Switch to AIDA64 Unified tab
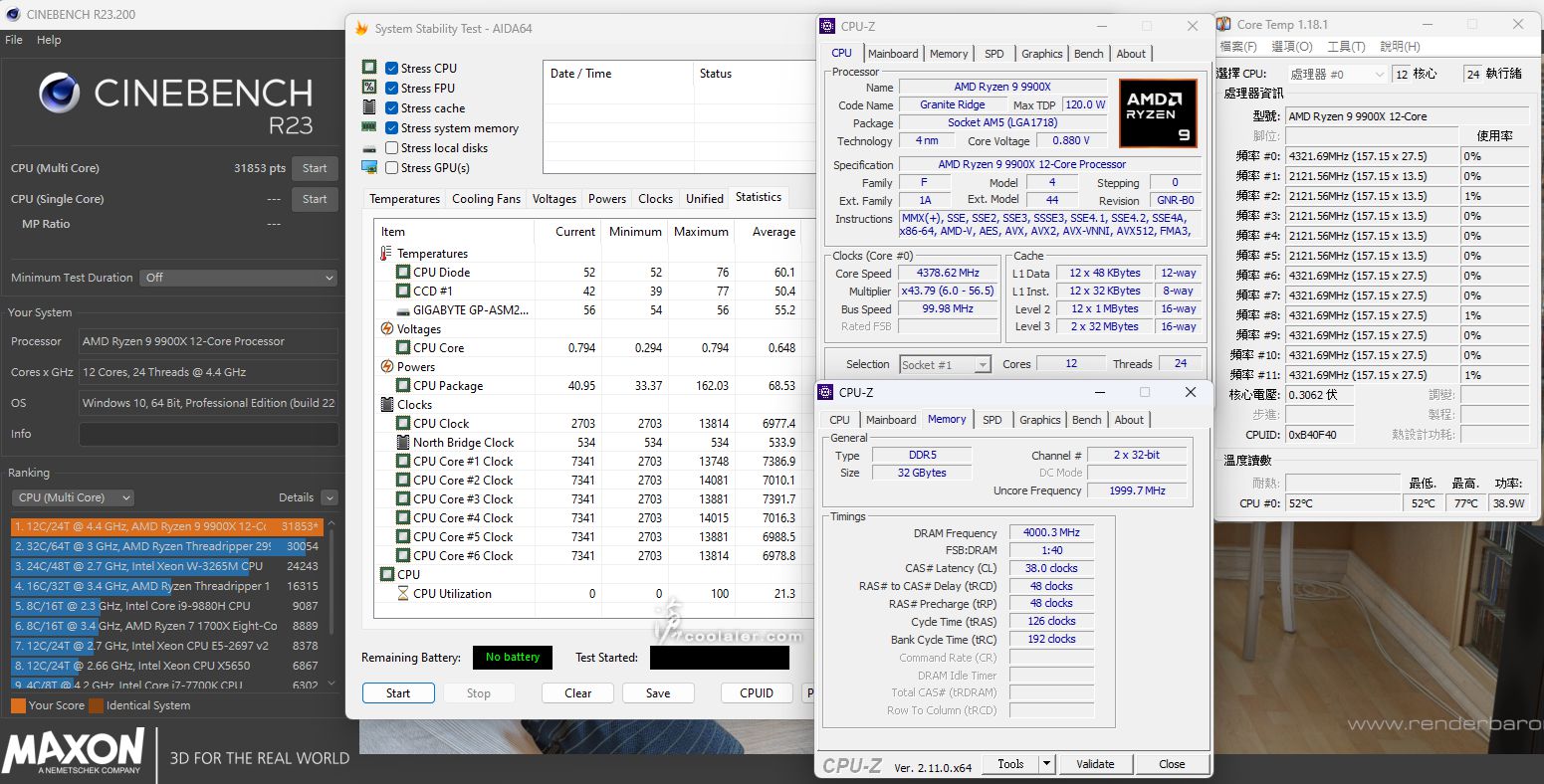 (705, 199)
